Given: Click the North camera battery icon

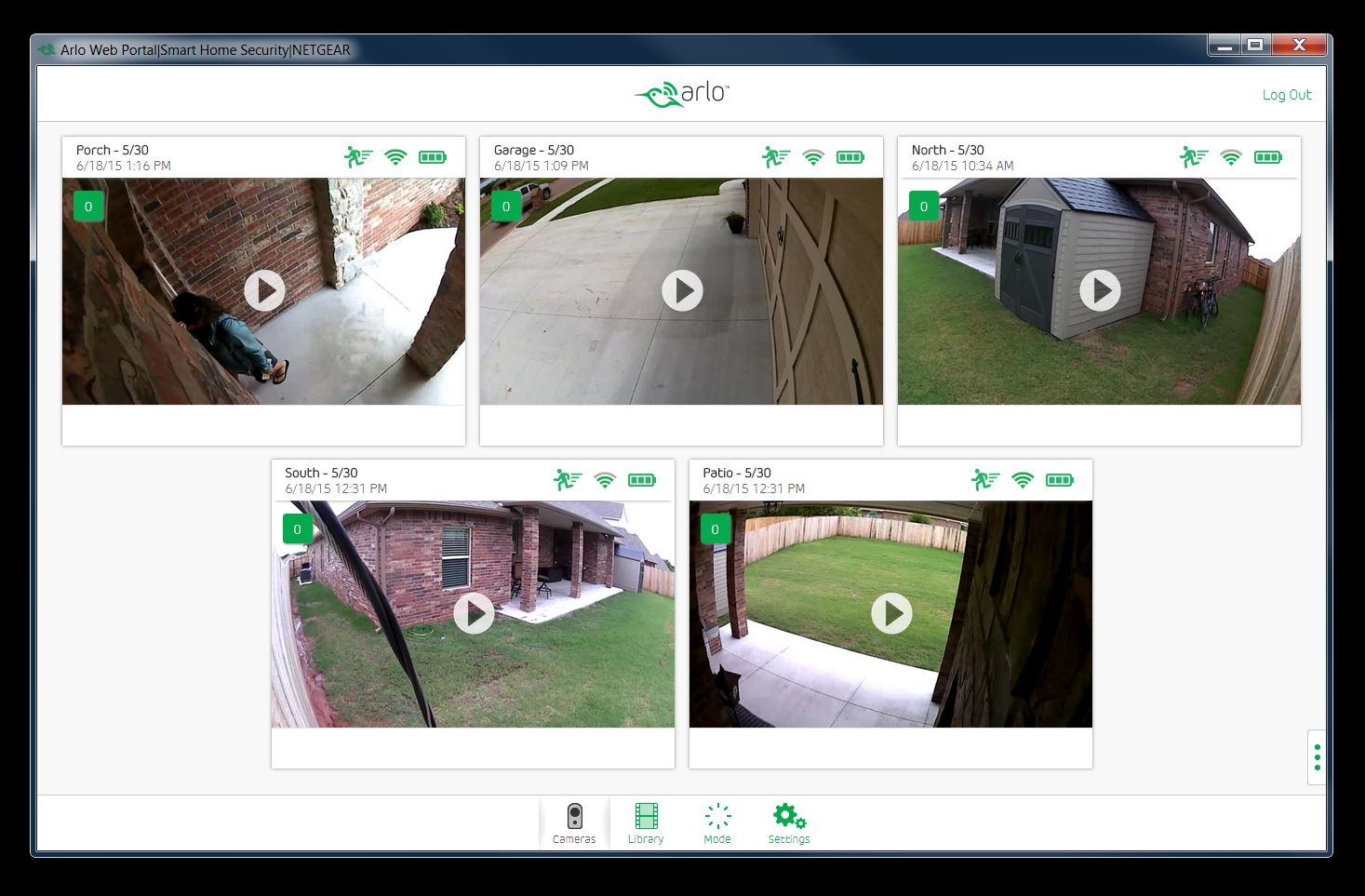Looking at the screenshot, I should 1267,157.
